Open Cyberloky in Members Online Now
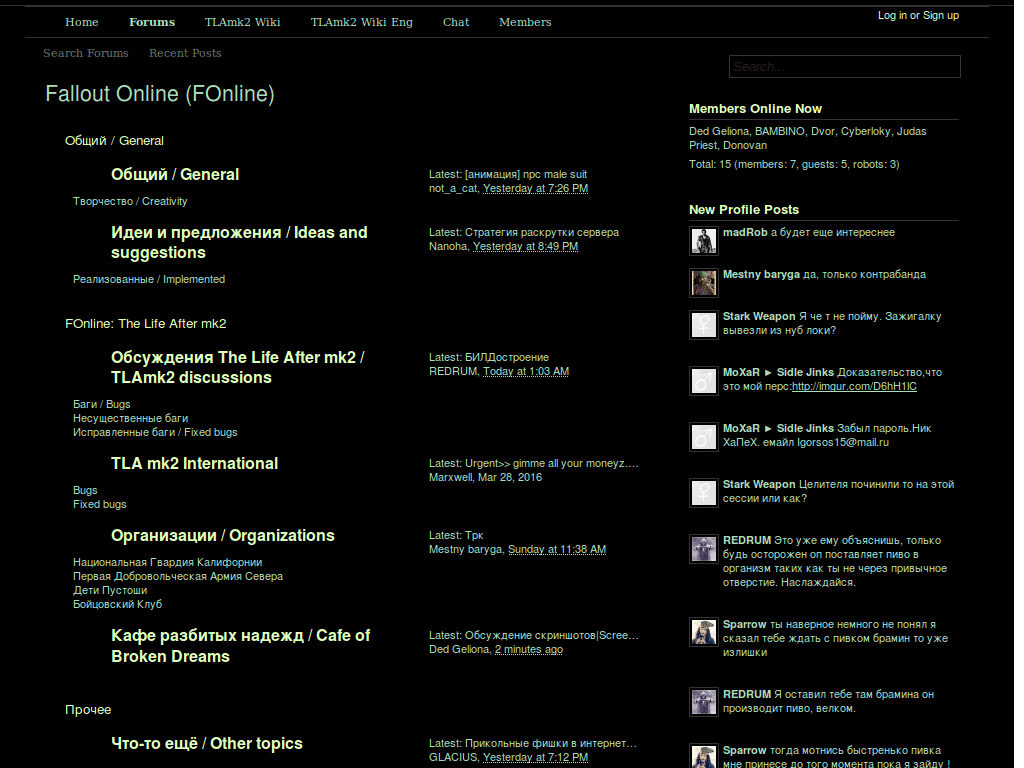This screenshot has width=1024, height=768. [x=865, y=131]
